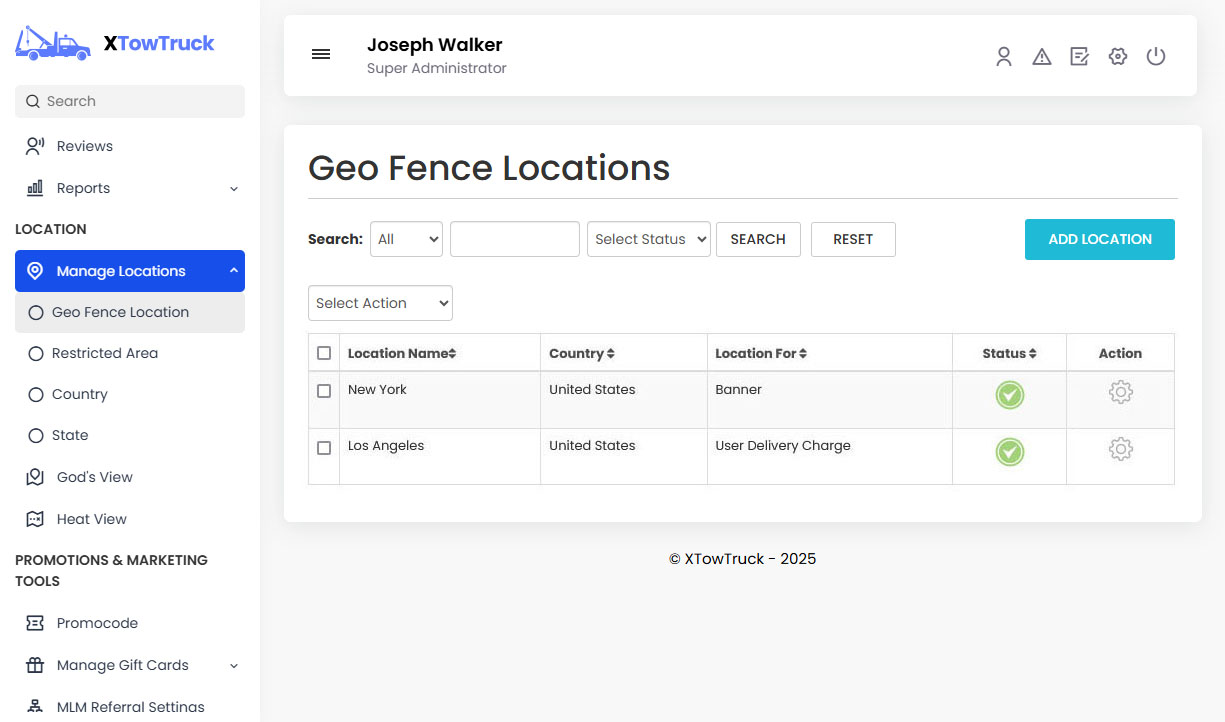1225x722 pixels.
Task: Open the settings gear in header
Action: pos(1118,57)
